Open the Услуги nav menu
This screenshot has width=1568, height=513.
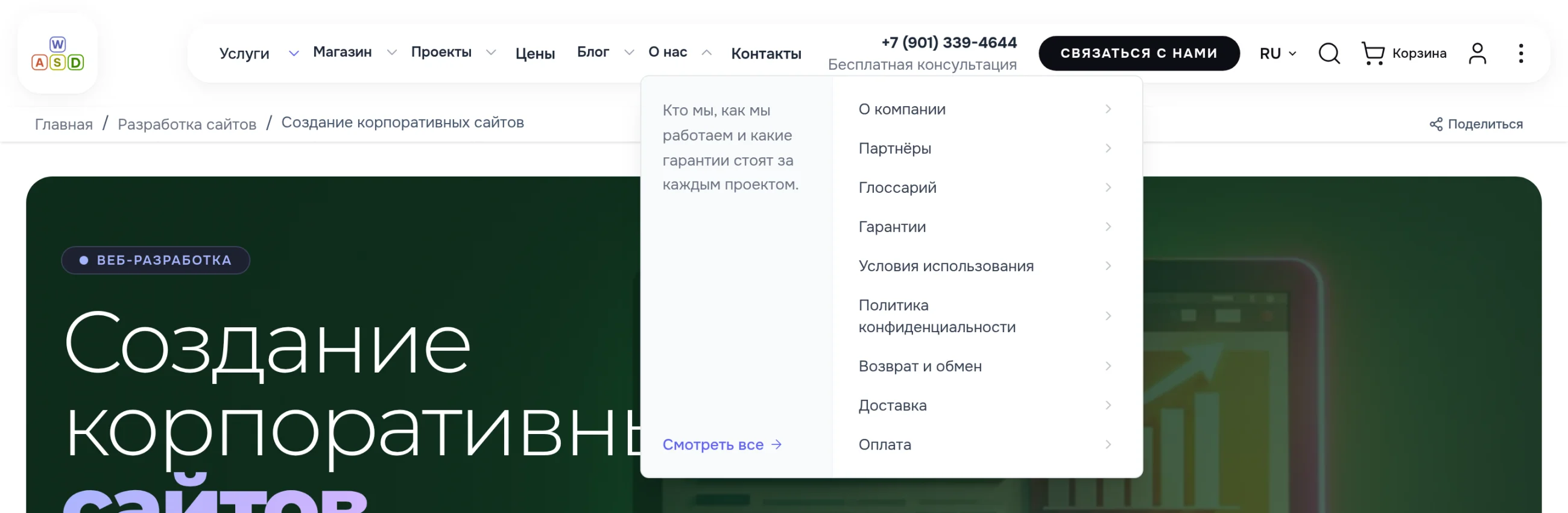(244, 54)
